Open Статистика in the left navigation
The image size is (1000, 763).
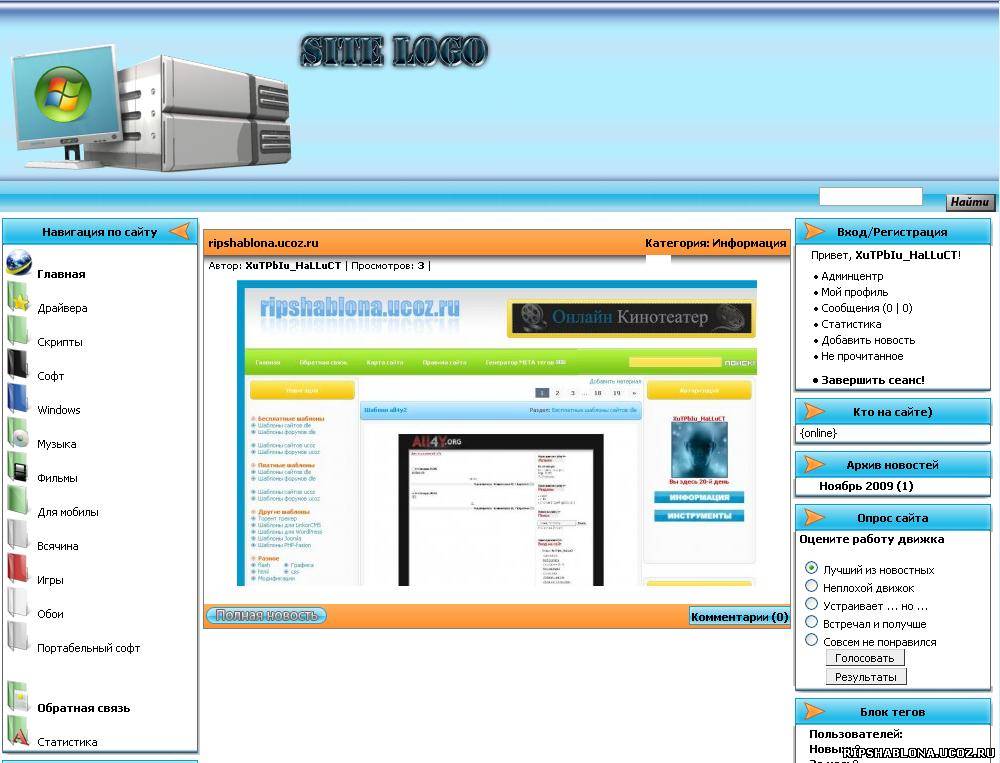[x=67, y=742]
